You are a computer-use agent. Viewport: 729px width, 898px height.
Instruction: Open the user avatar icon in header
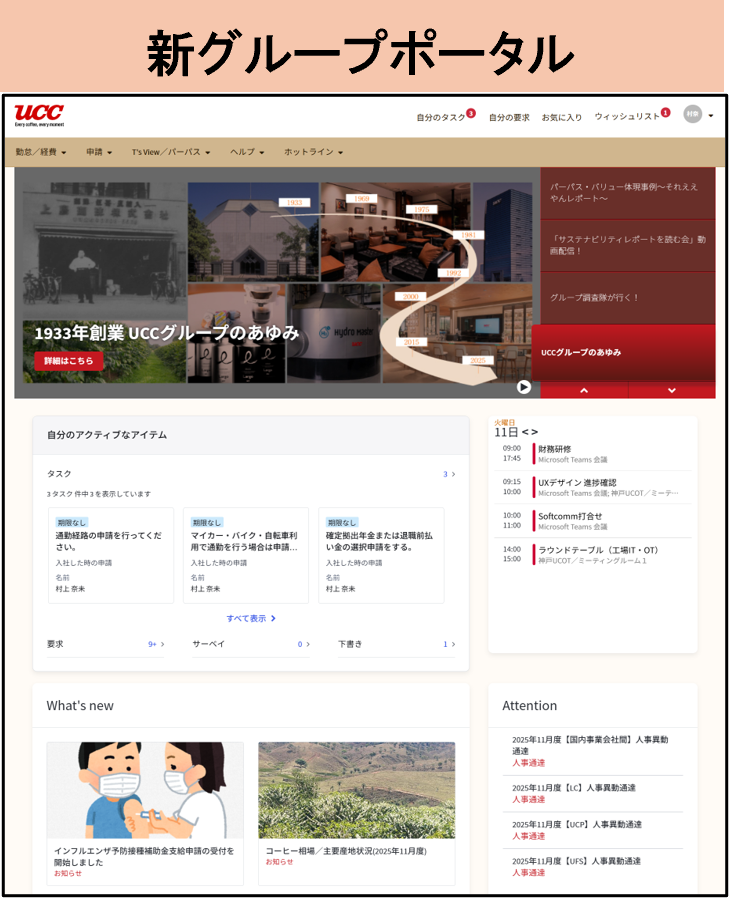pos(692,115)
